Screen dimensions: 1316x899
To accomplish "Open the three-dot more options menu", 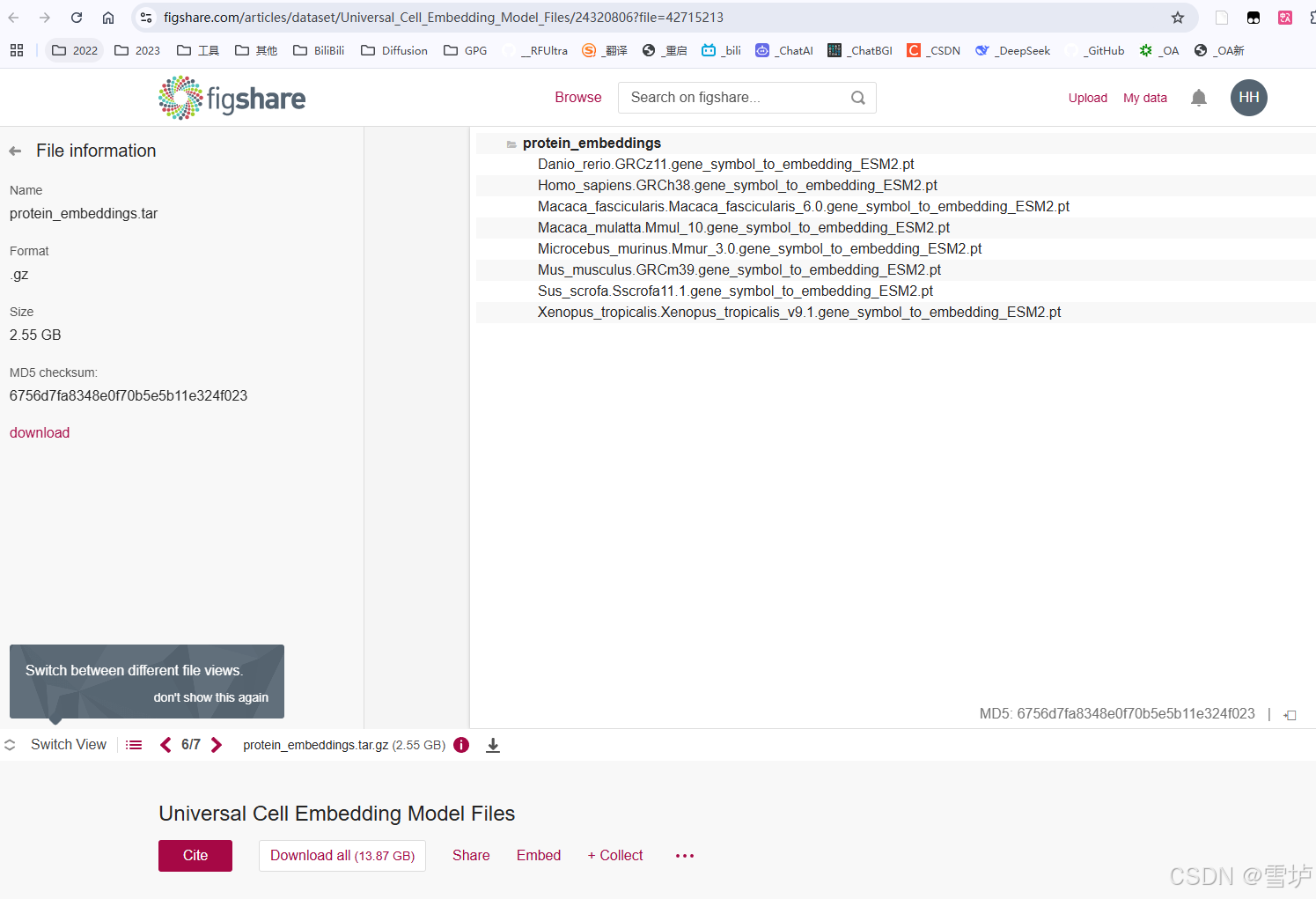I will click(685, 856).
